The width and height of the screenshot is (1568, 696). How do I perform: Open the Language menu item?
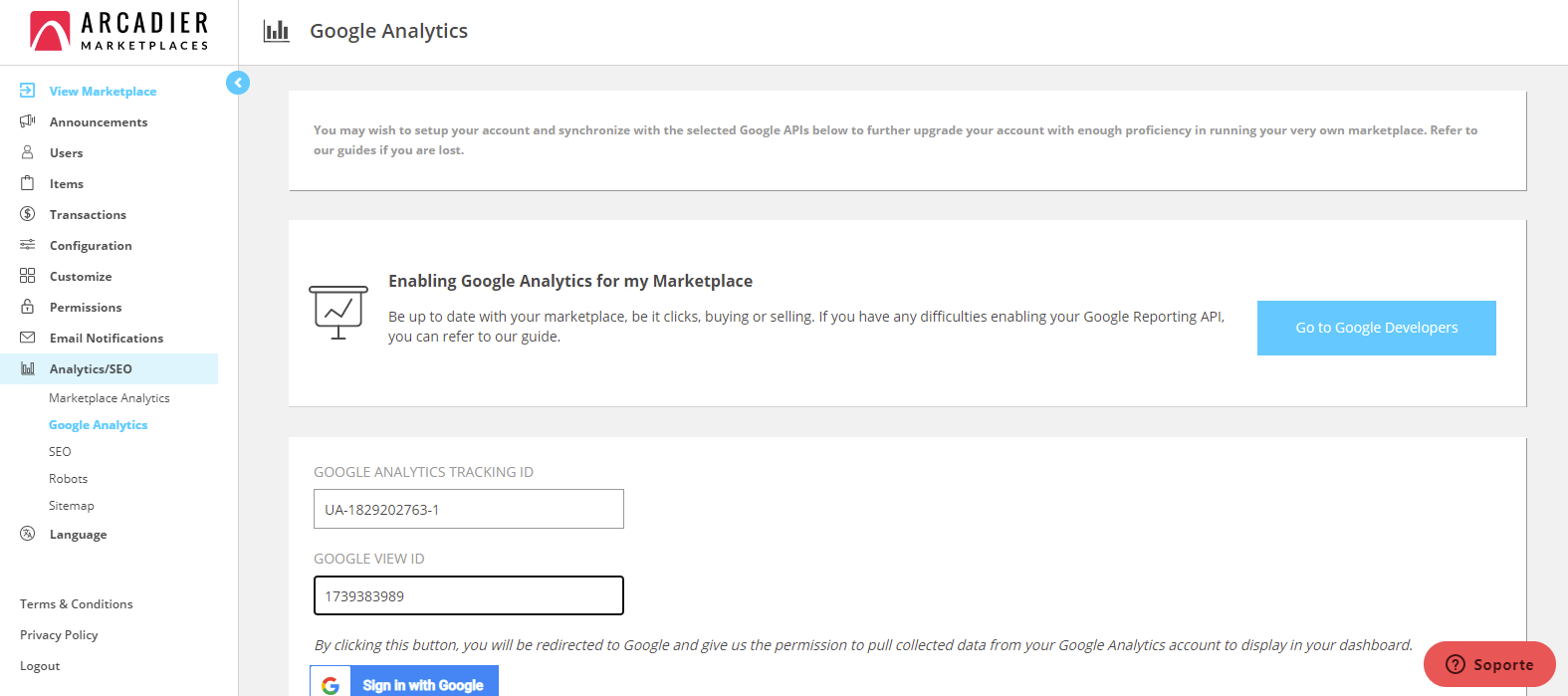click(78, 535)
